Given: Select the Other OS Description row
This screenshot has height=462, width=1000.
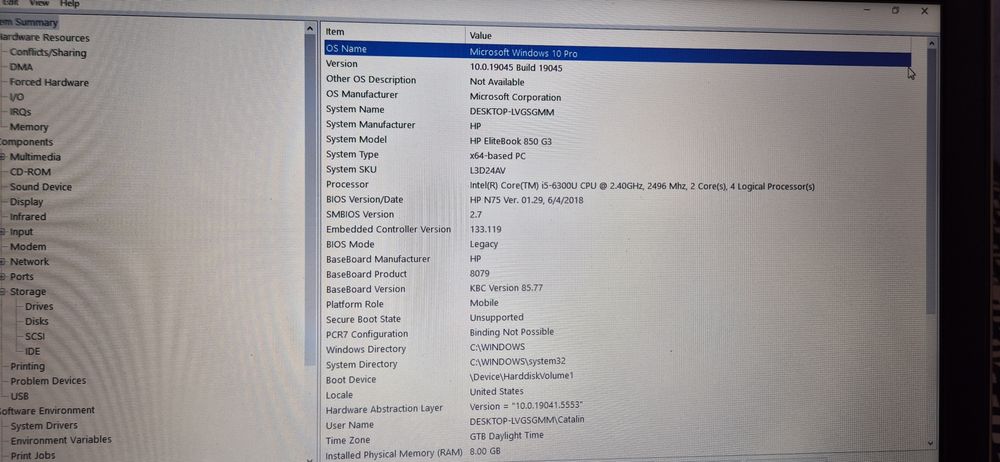Looking at the screenshot, I should [x=617, y=81].
